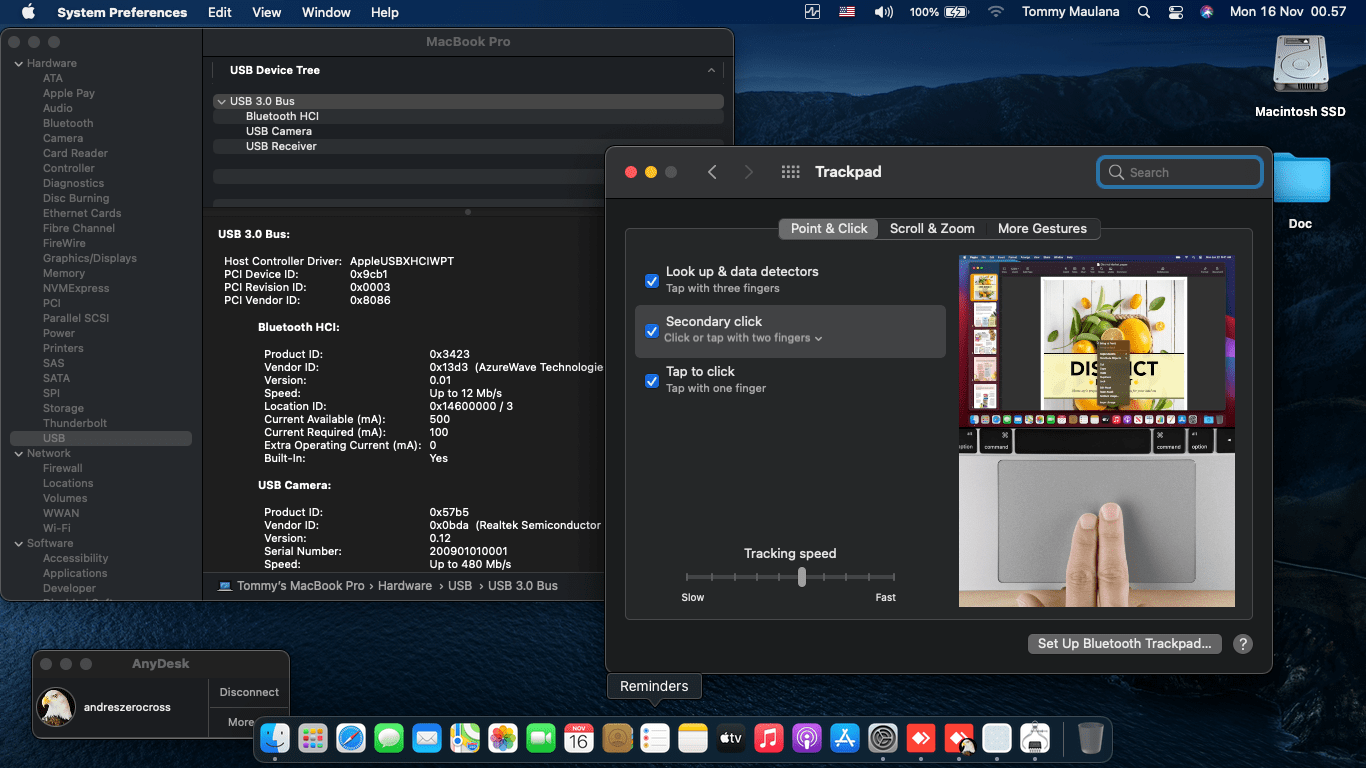
Task: Uncheck the Secondary click checkbox
Action: [x=652, y=330]
